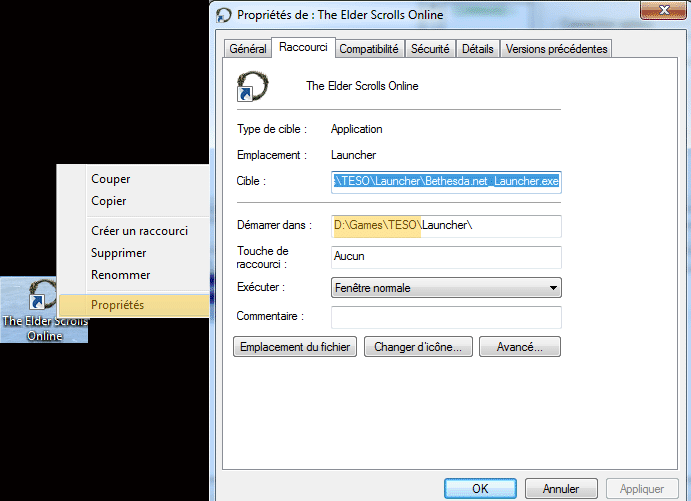Screen dimensions: 691x501
Task: Click the Démarrer dans field
Action: (446, 226)
